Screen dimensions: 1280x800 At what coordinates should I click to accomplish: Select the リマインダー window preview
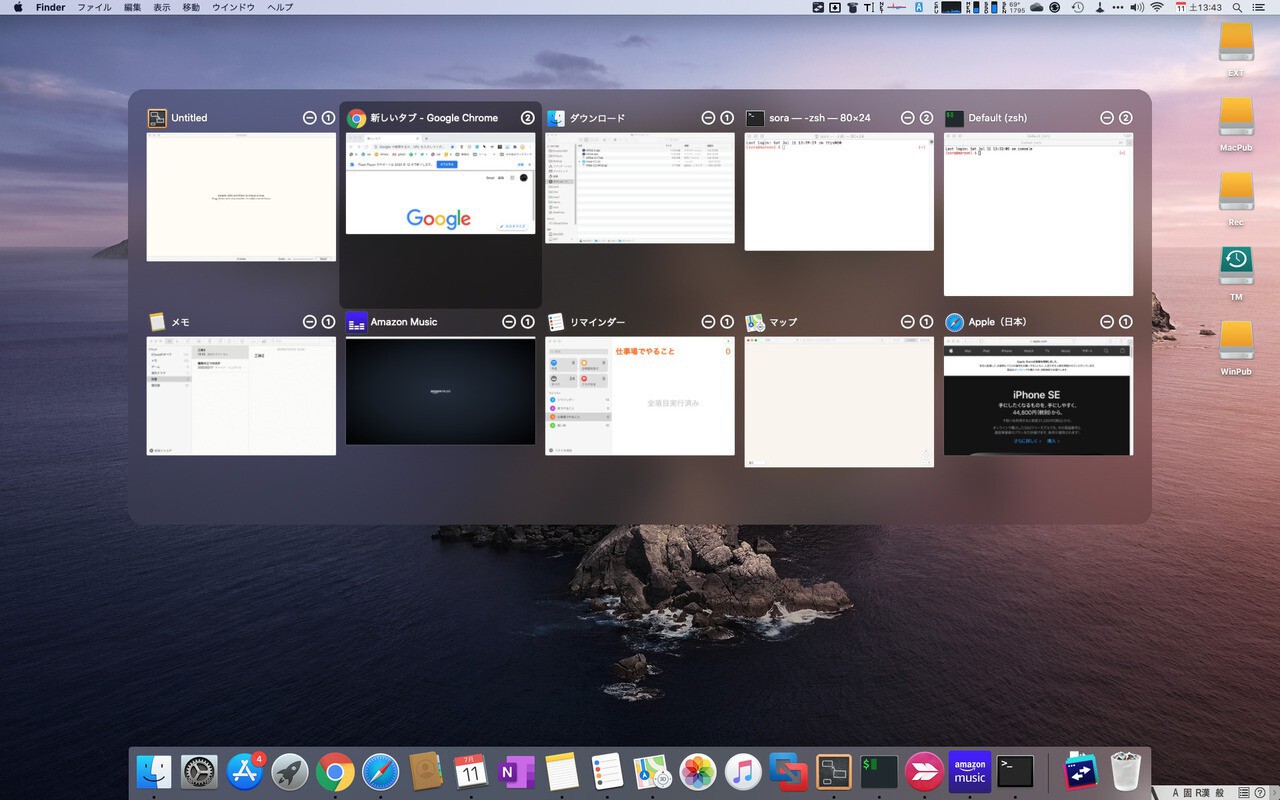(638, 396)
